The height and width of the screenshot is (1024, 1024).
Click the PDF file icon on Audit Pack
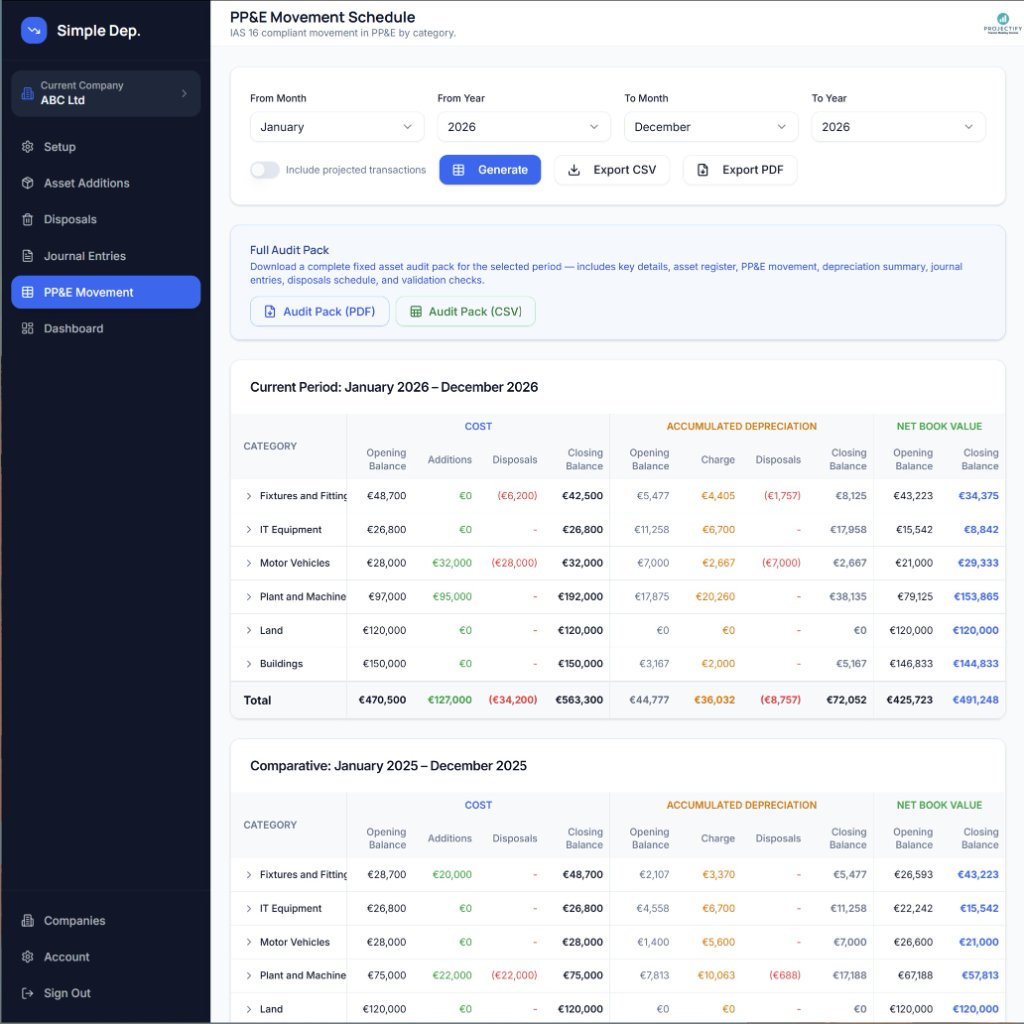(x=270, y=312)
